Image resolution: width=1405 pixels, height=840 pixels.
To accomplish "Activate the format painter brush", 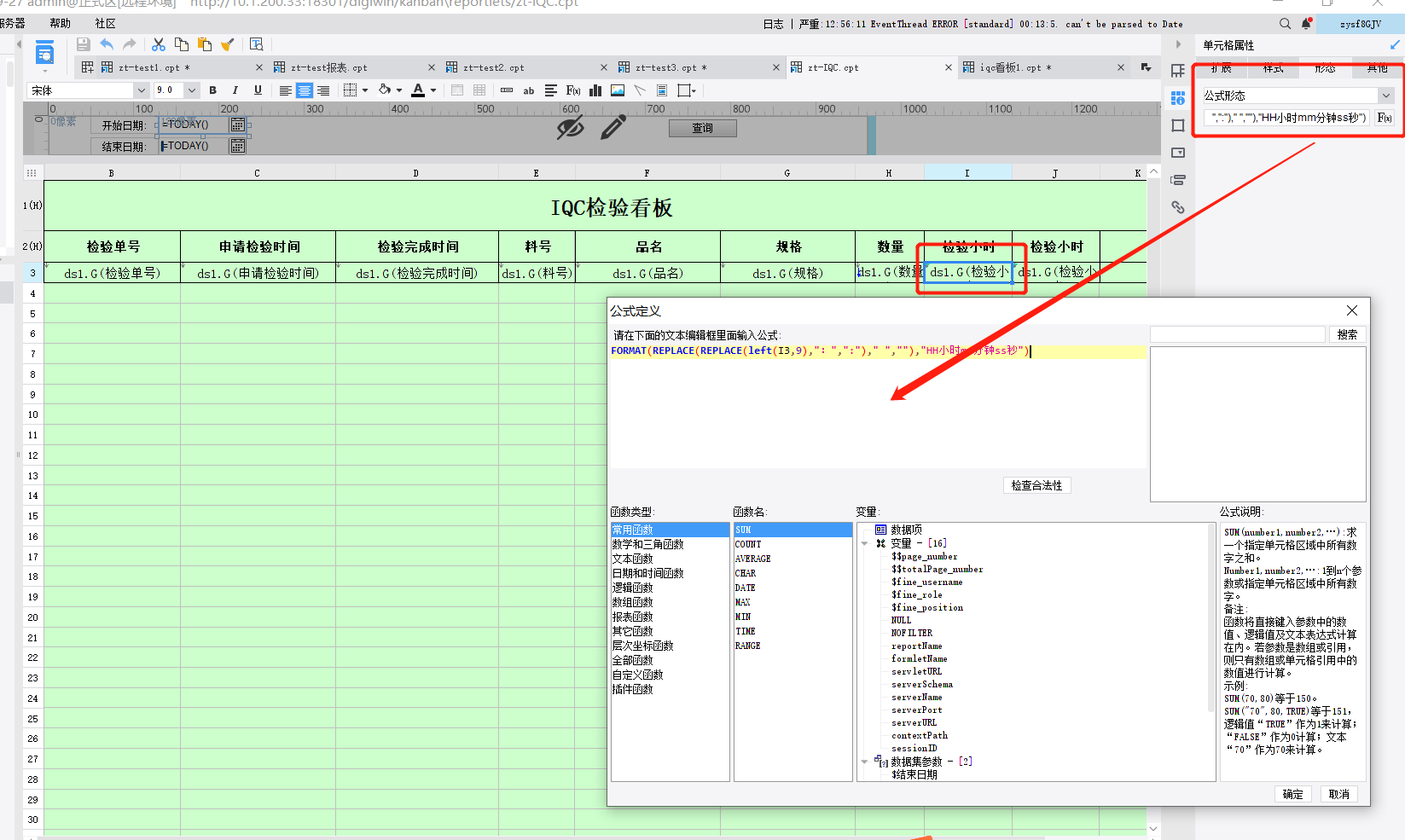I will 228,44.
